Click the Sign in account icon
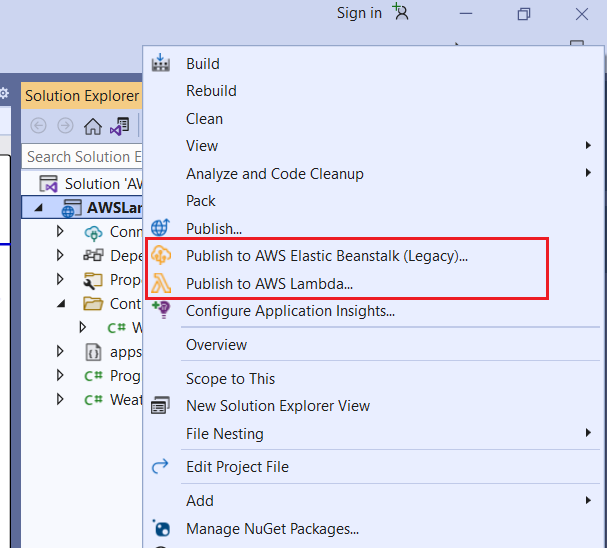 (401, 12)
